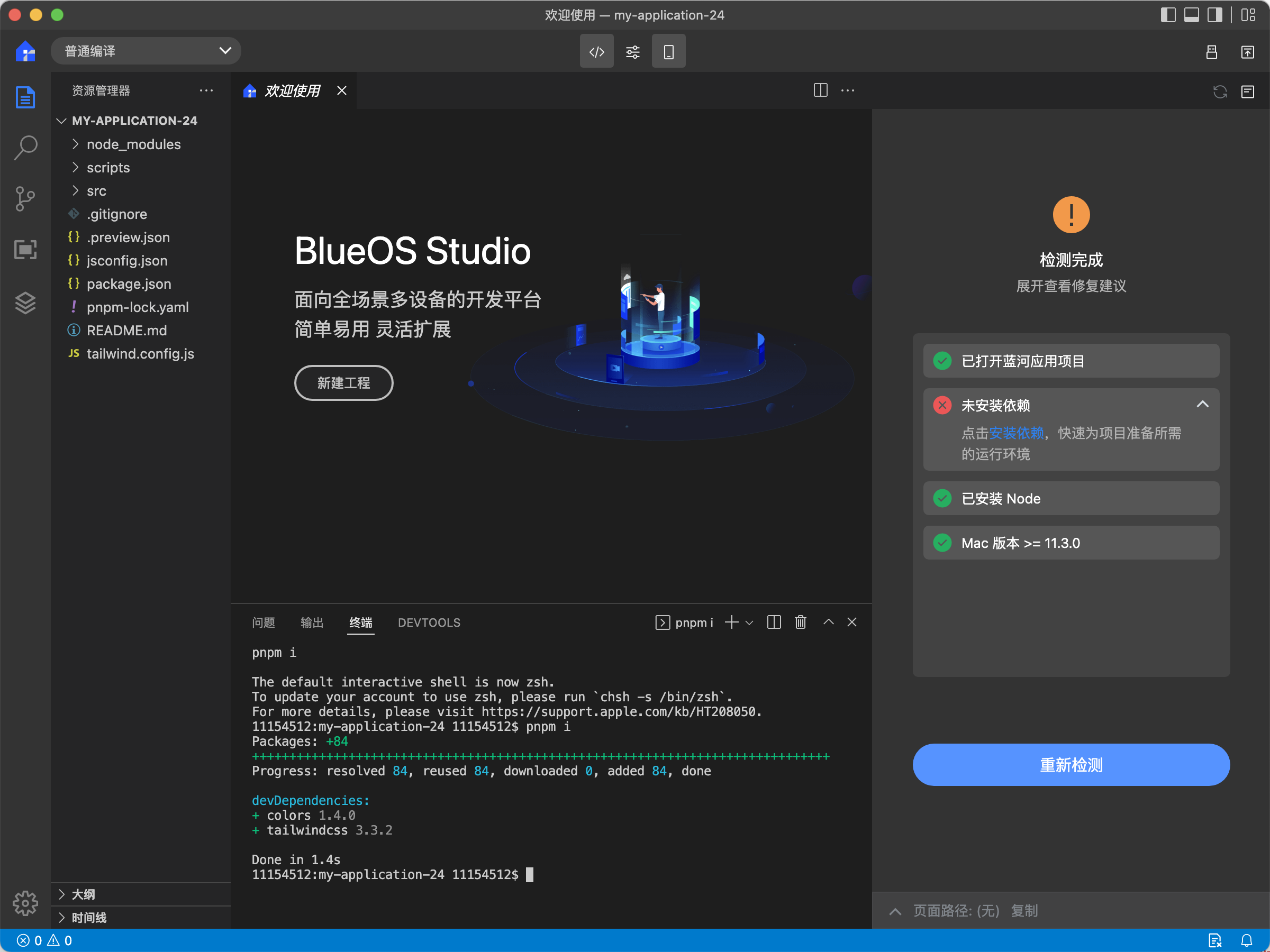Switch to the 问题 tab

tap(264, 623)
